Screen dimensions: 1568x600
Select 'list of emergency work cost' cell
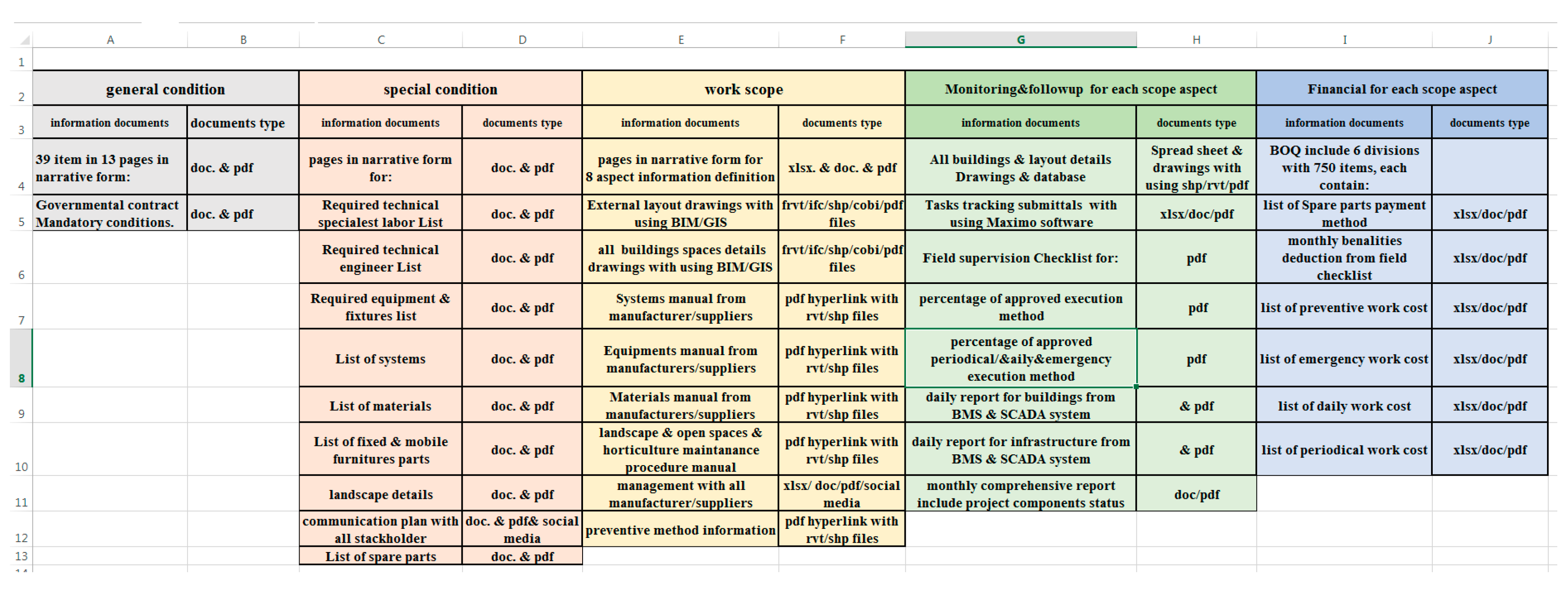(x=1344, y=359)
